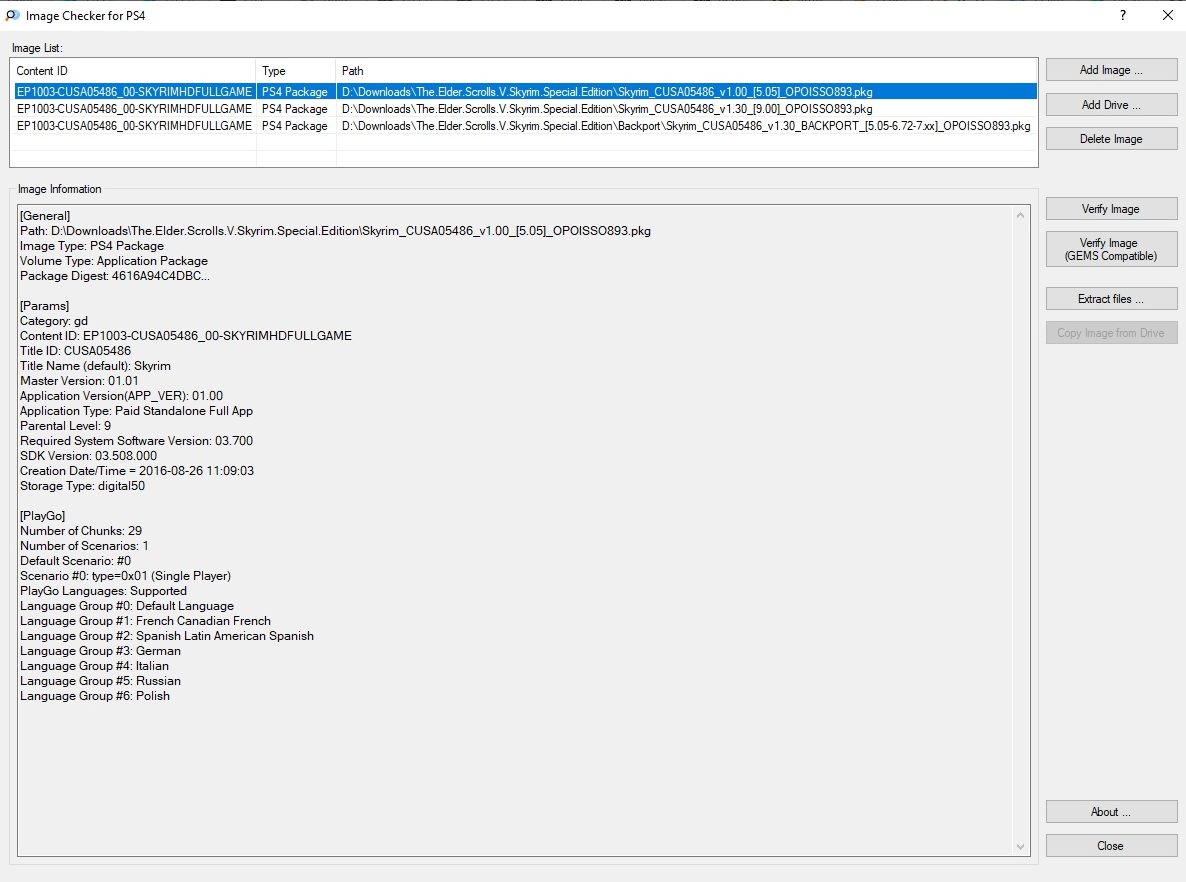Click Language Group #4: Italian line
Viewport: 1186px width, 882px height.
coord(95,666)
